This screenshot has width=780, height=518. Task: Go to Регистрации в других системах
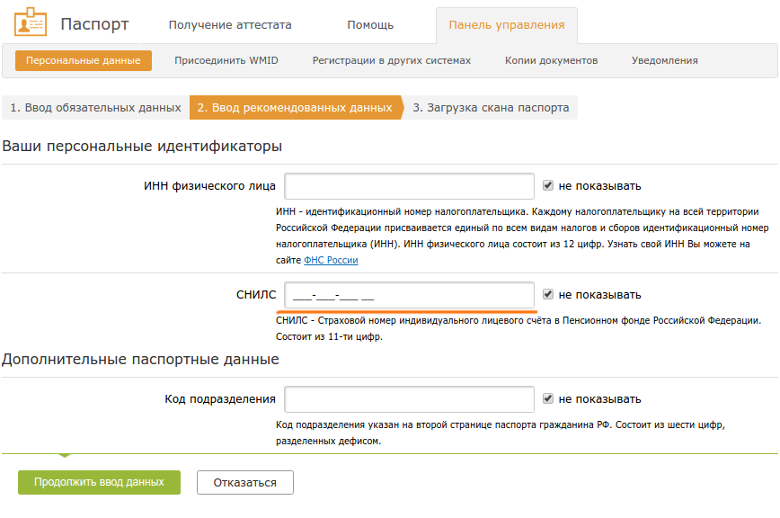coord(391,61)
